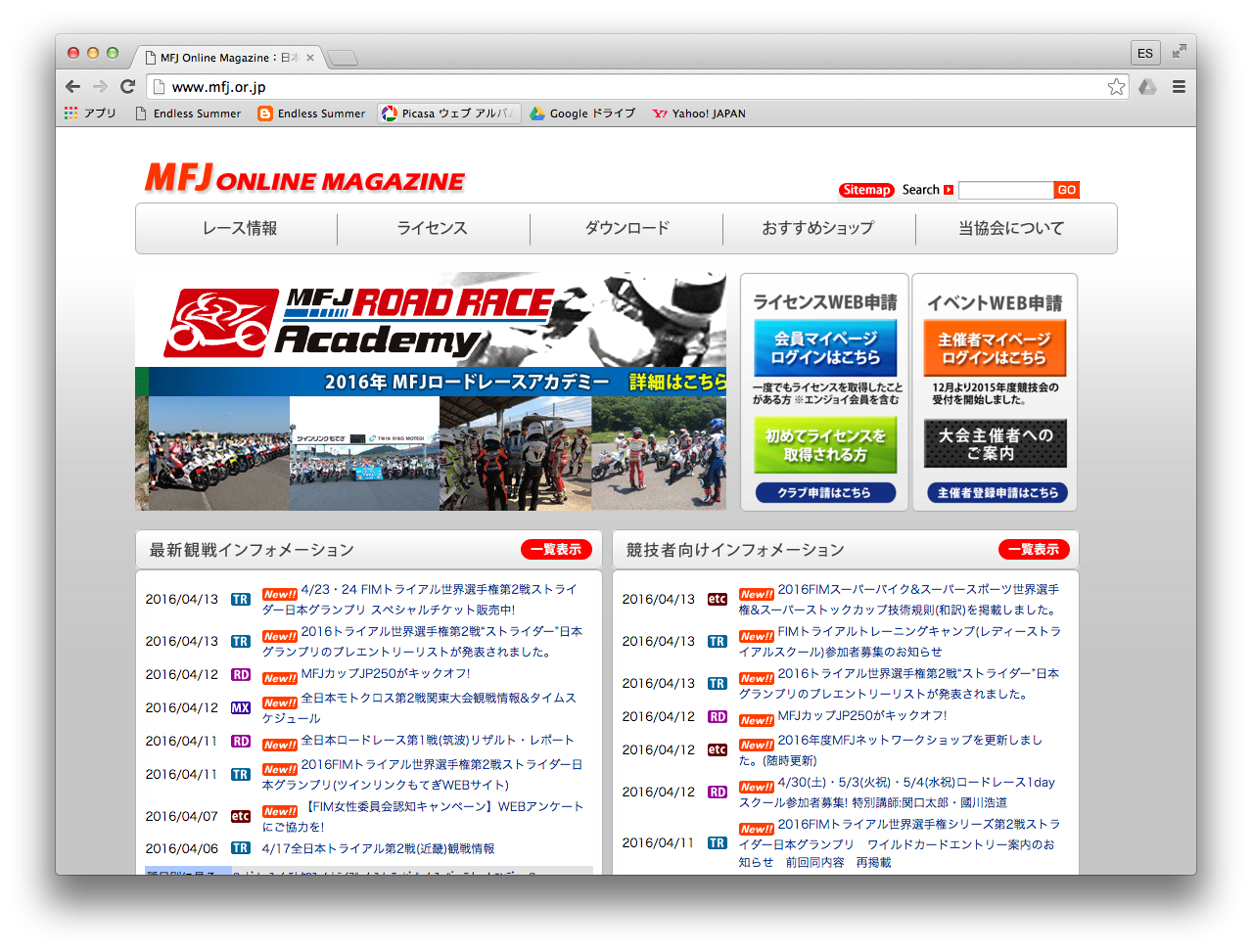Open the Apps bookmark shortcut
The width and height of the screenshot is (1252, 952).
click(x=90, y=113)
